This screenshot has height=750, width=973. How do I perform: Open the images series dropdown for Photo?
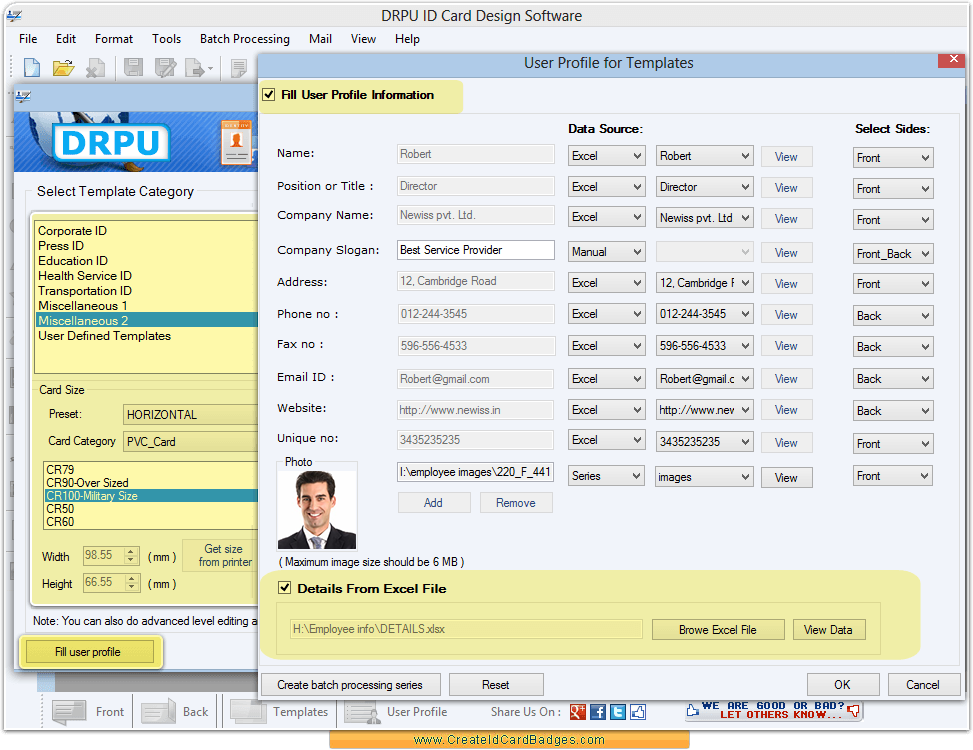(x=704, y=476)
